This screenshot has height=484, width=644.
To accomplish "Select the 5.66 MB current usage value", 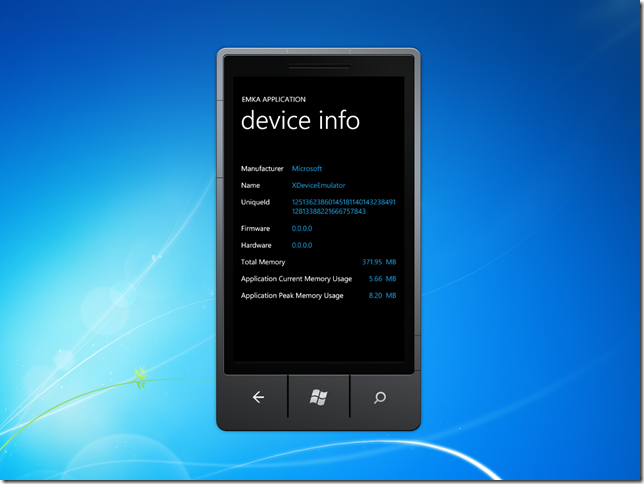I will pyautogui.click(x=382, y=279).
